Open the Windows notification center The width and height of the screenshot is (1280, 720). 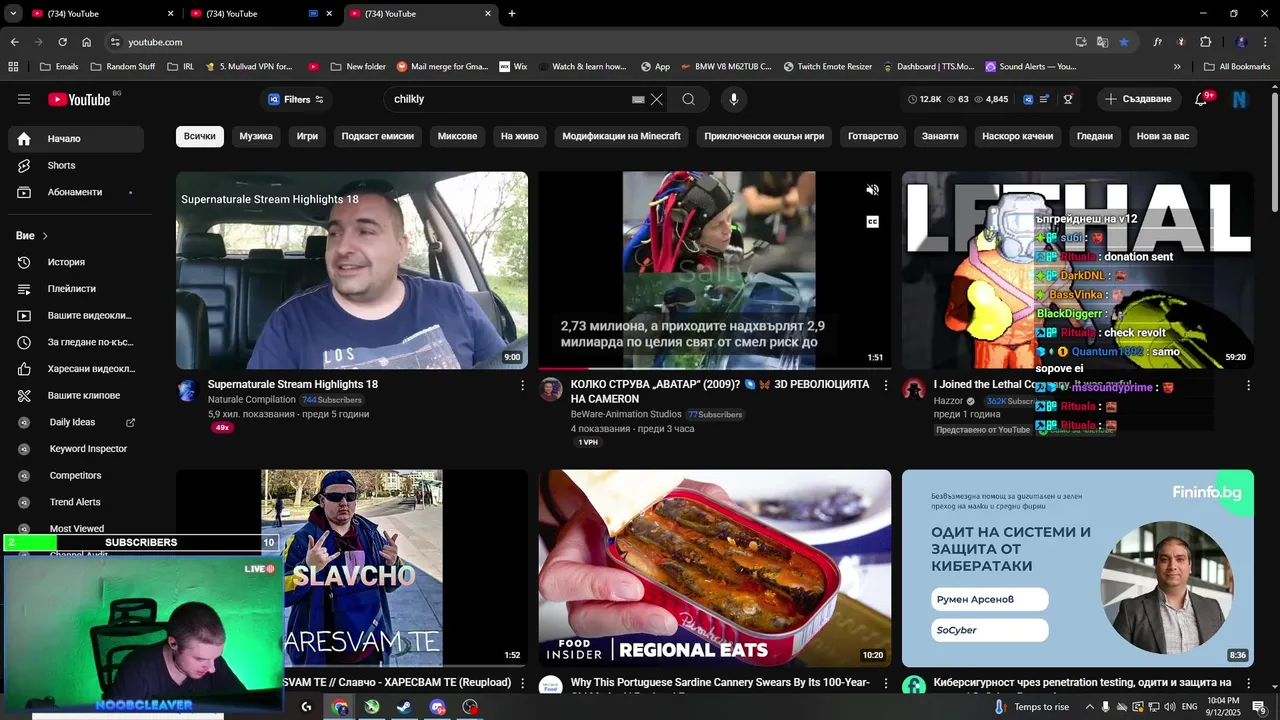point(1259,707)
